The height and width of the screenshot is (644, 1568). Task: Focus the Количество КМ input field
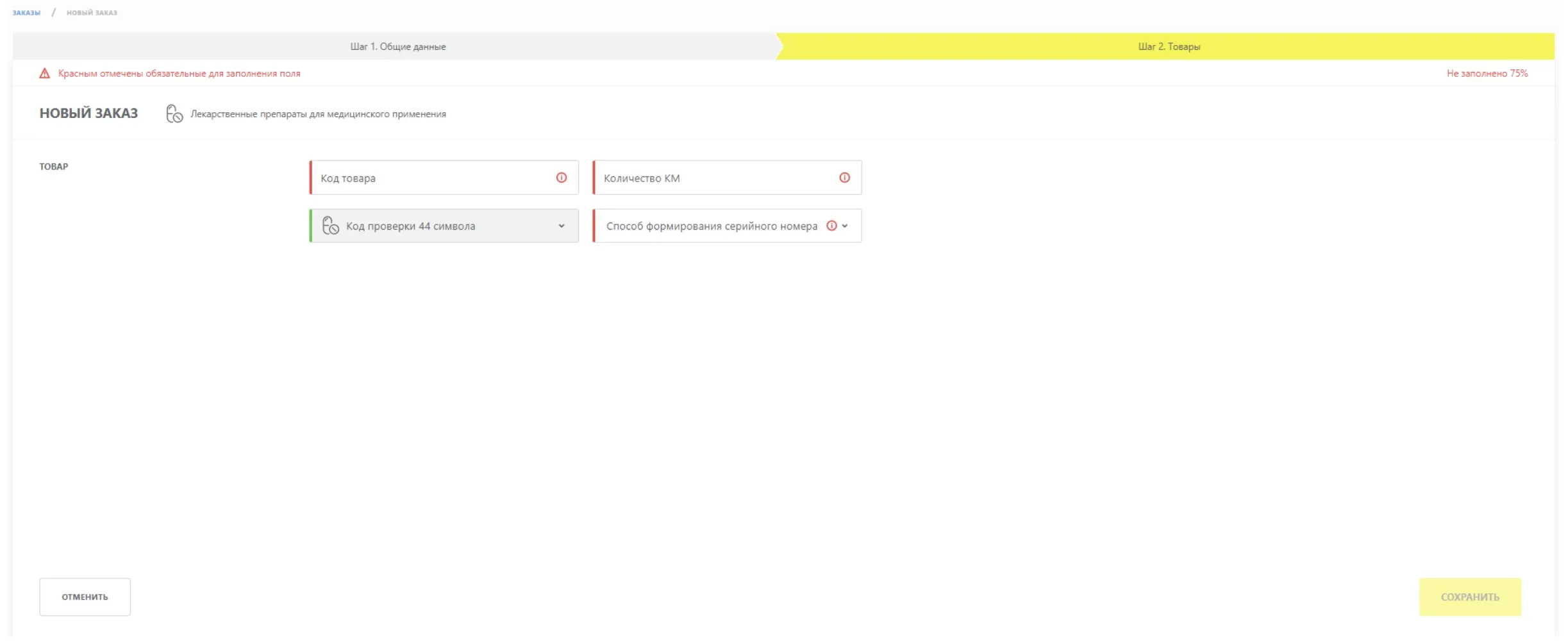click(x=715, y=178)
